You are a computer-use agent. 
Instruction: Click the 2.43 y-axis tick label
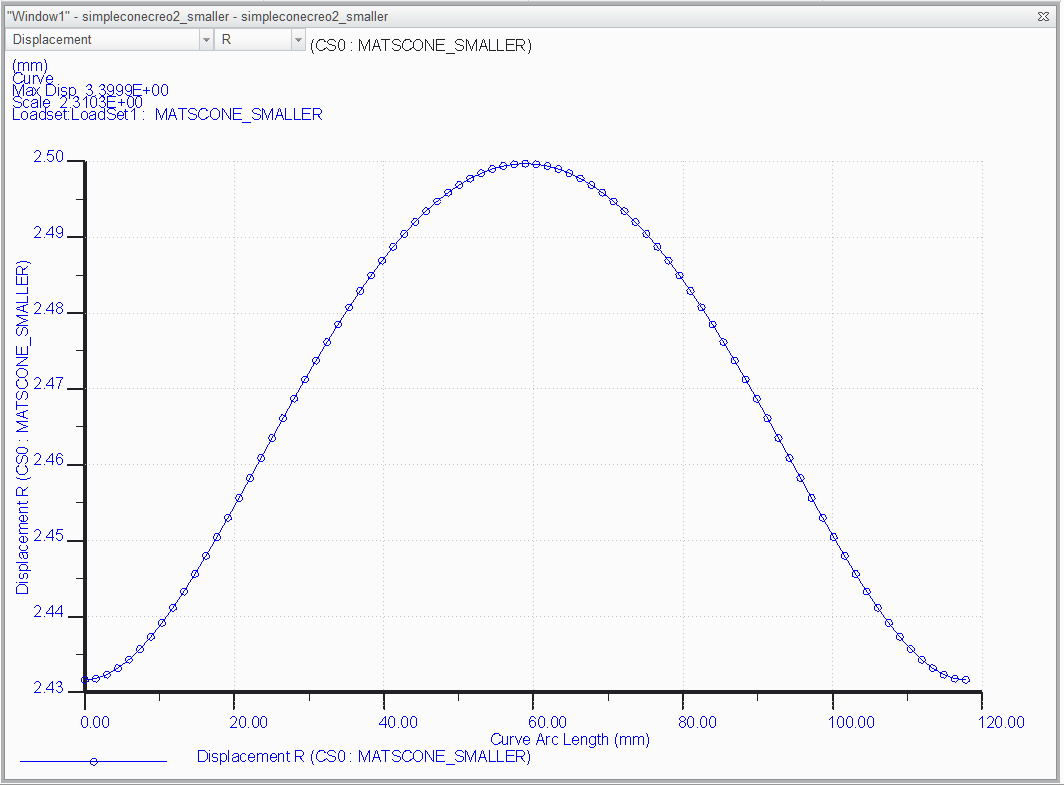[48, 688]
